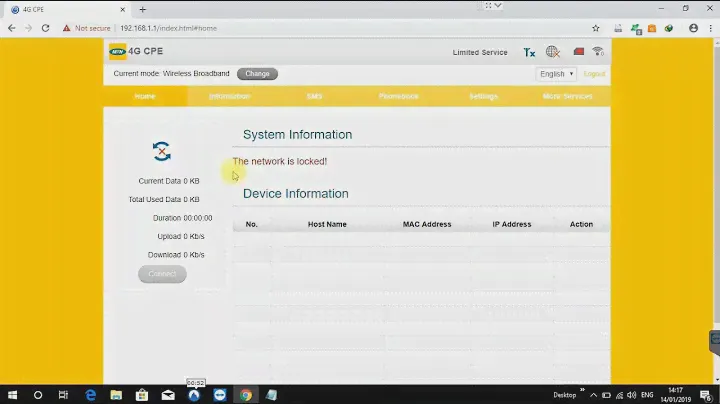Open the English language dropdown
This screenshot has width=720, height=404.
click(556, 74)
